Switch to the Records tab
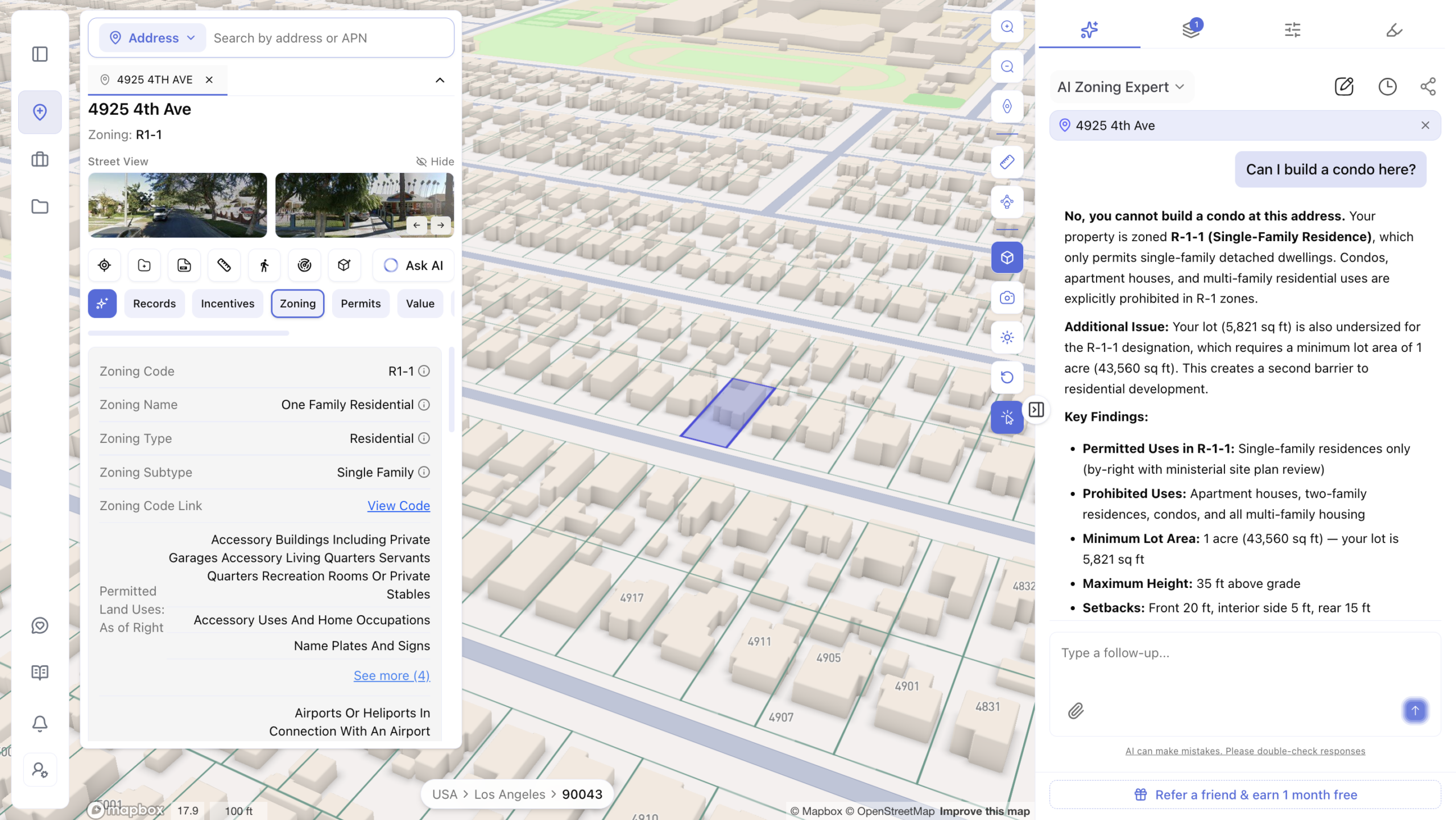1456x820 pixels. pyautogui.click(x=154, y=304)
